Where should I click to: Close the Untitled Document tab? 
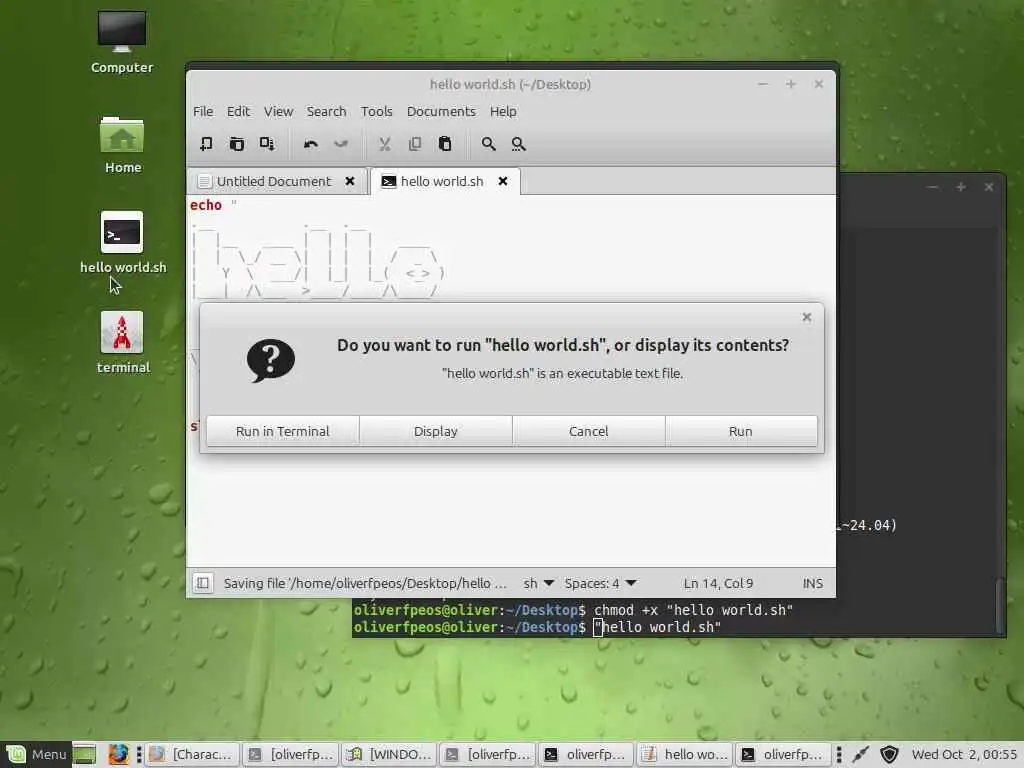coord(350,181)
